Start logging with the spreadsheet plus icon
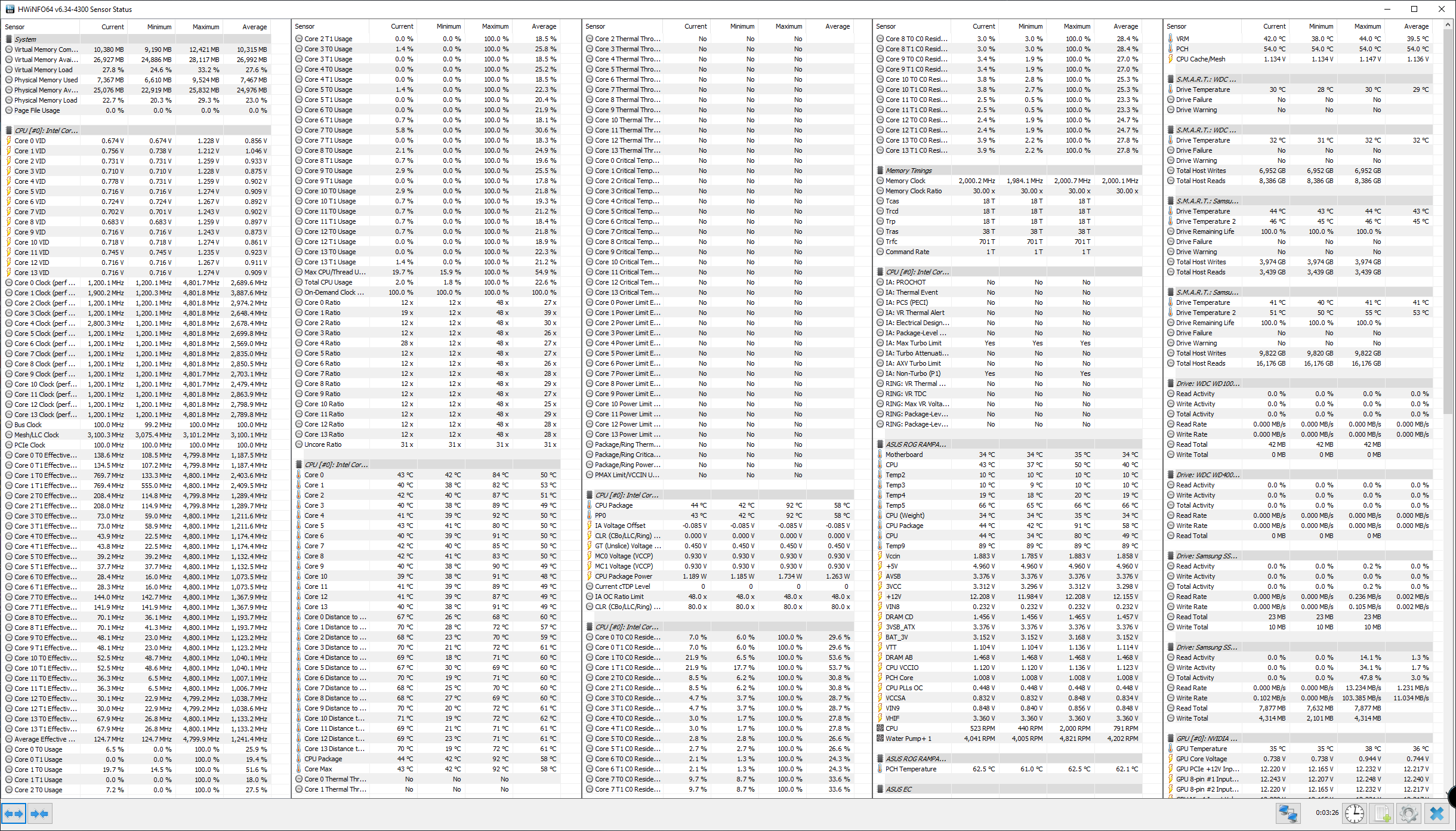1456x831 pixels. click(1382, 814)
